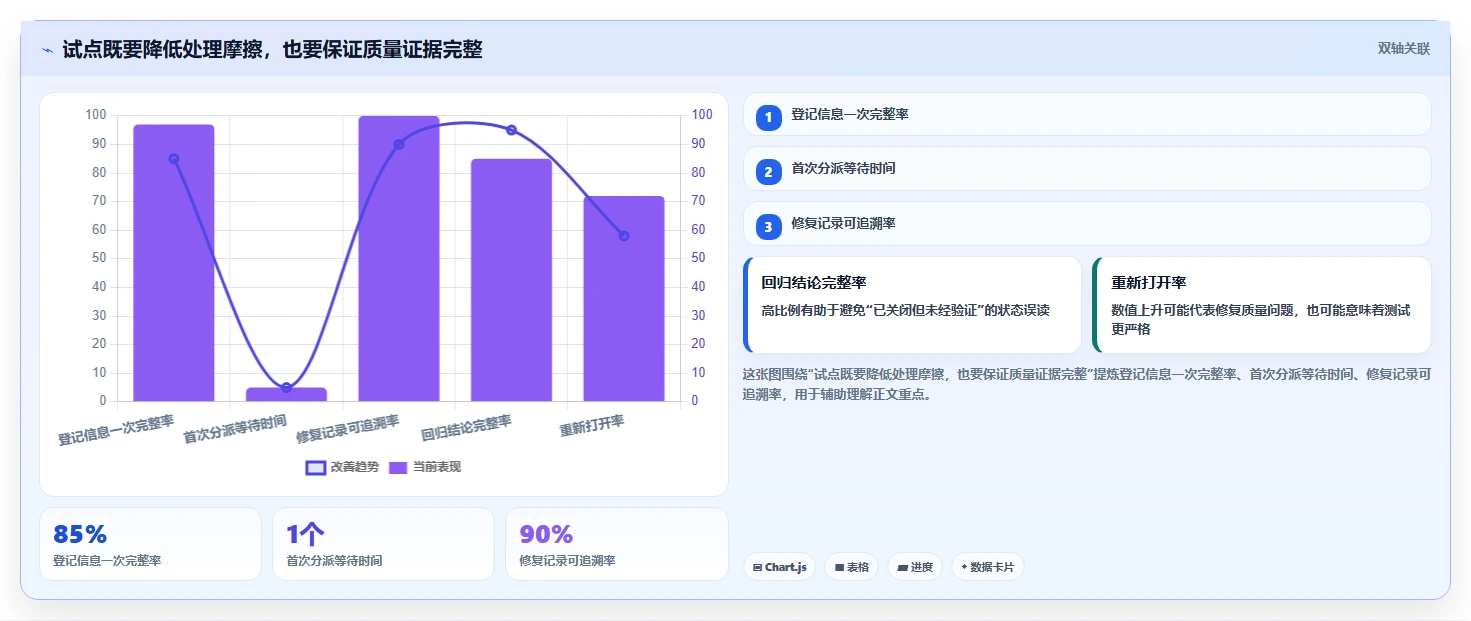Click the description 高比例有助于避免 text
Screen dimensions: 1471x621
pos(905,311)
